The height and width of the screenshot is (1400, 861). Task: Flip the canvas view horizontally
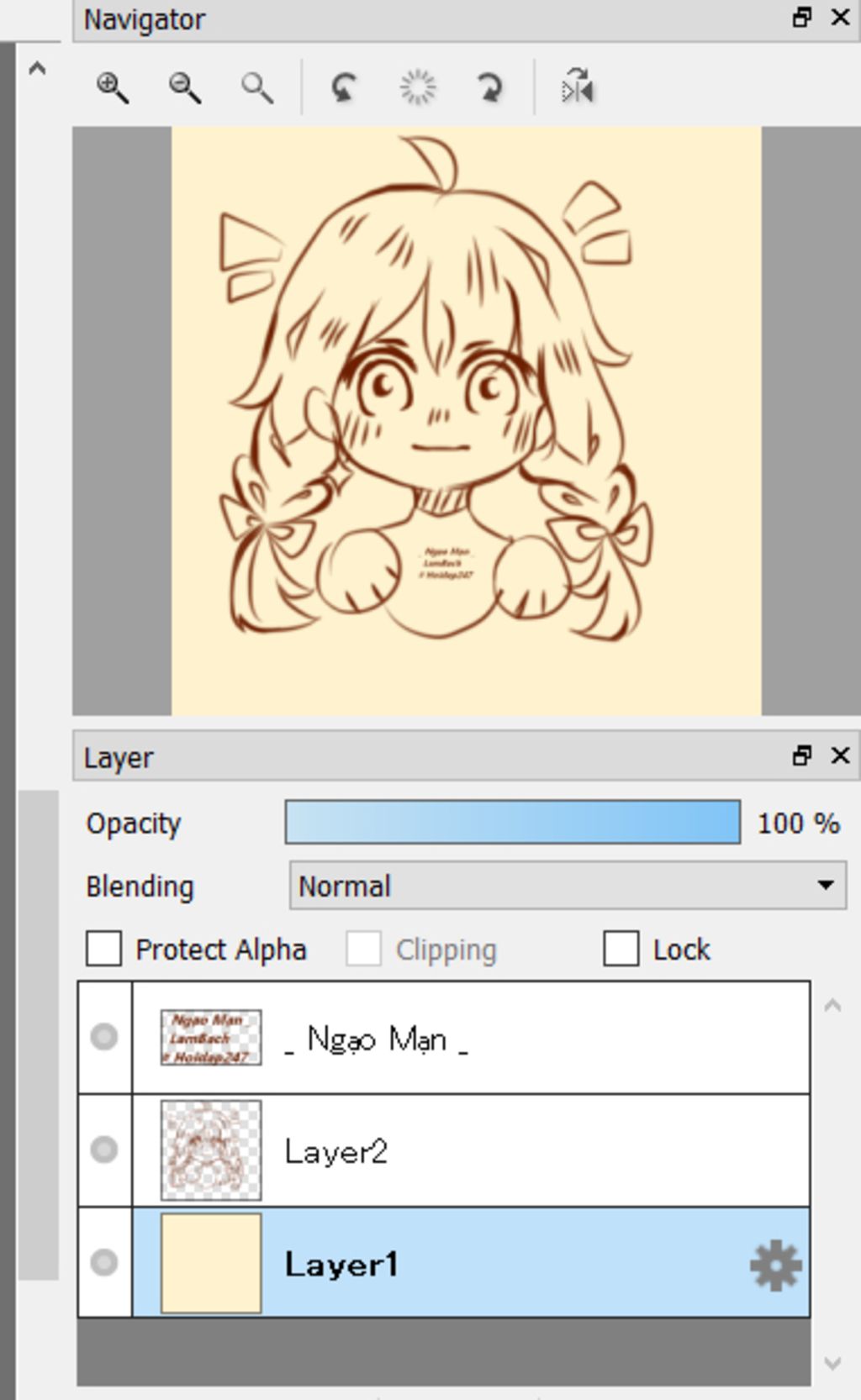tap(578, 87)
